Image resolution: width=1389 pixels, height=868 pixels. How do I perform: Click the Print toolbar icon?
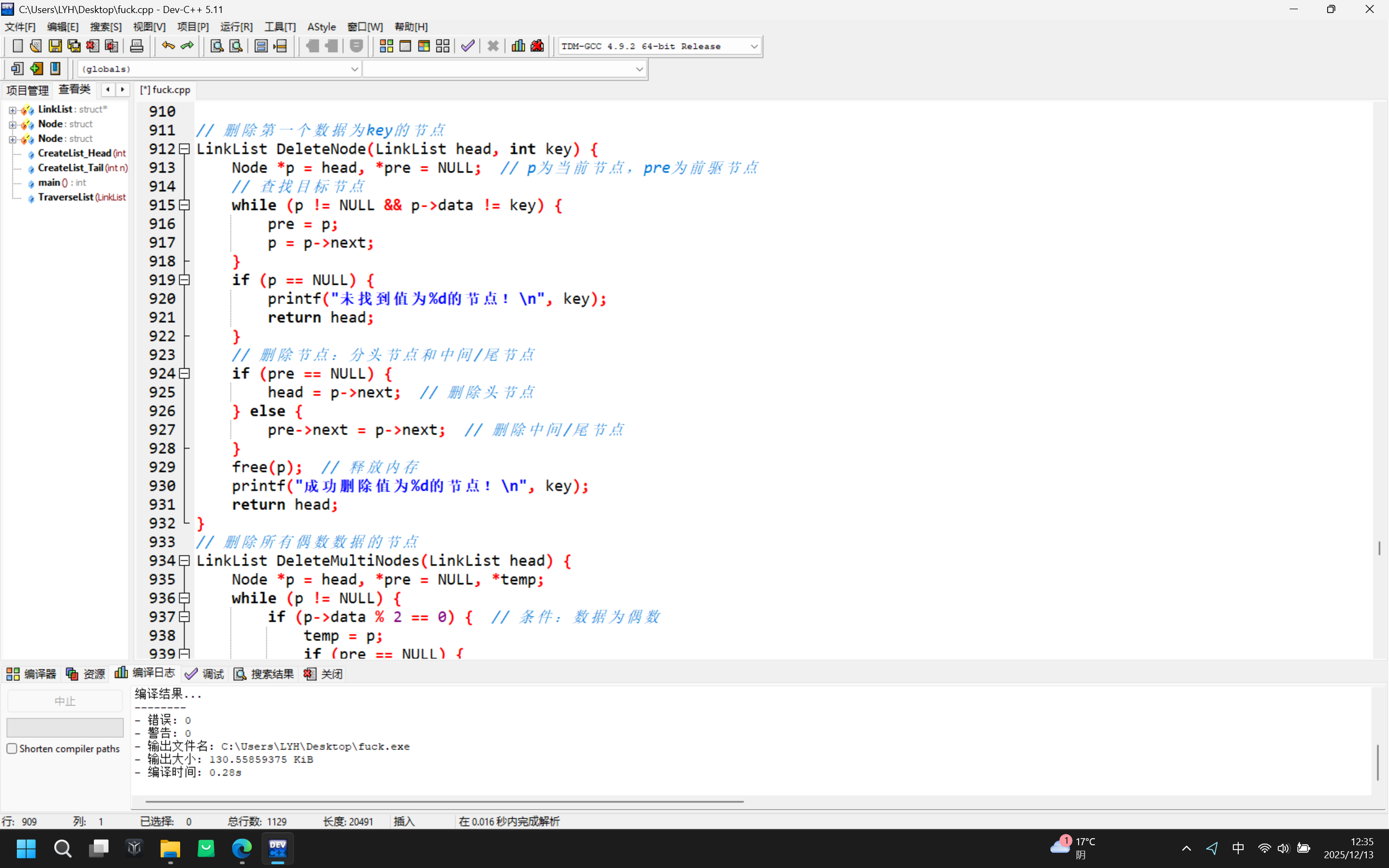[137, 46]
